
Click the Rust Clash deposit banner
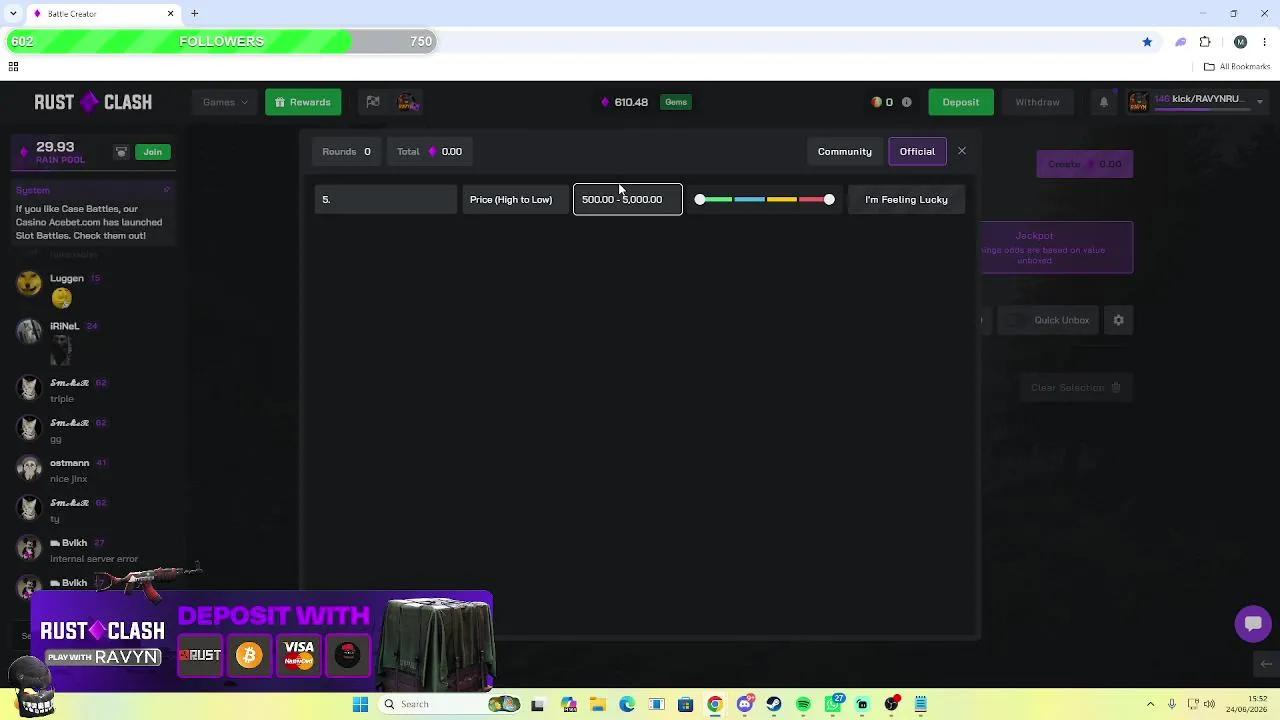[x=262, y=642]
